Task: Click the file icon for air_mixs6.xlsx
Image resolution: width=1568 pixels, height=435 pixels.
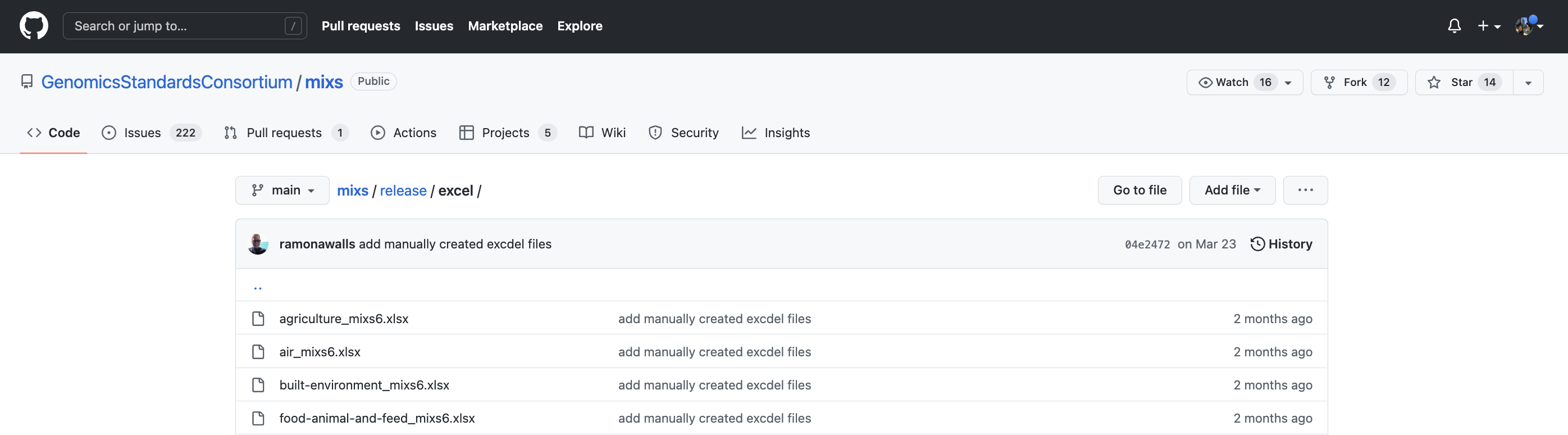Action: [258, 351]
